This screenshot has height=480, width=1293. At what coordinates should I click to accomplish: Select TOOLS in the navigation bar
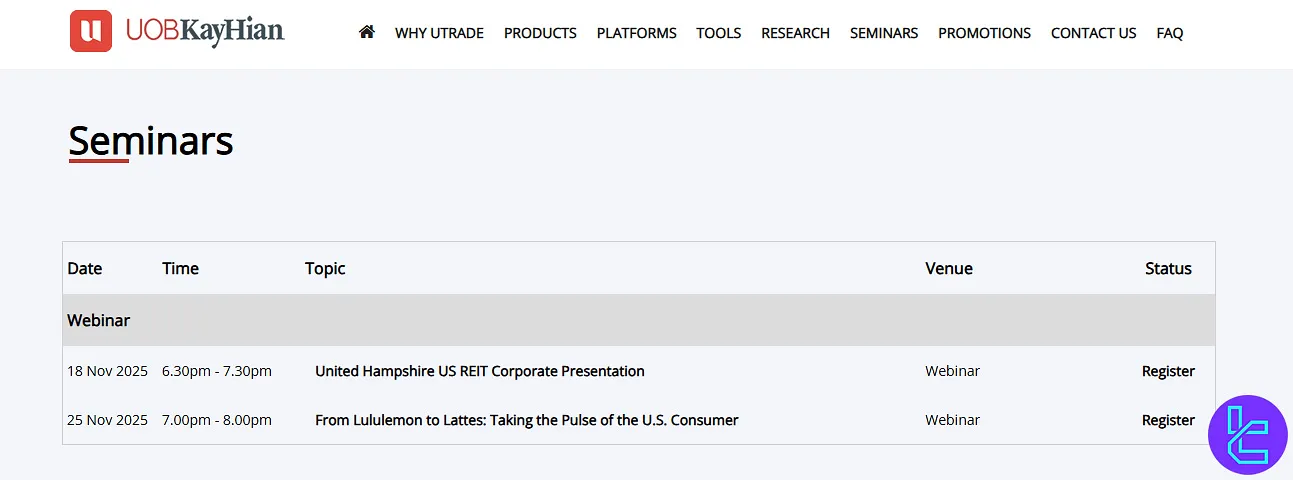pos(718,33)
